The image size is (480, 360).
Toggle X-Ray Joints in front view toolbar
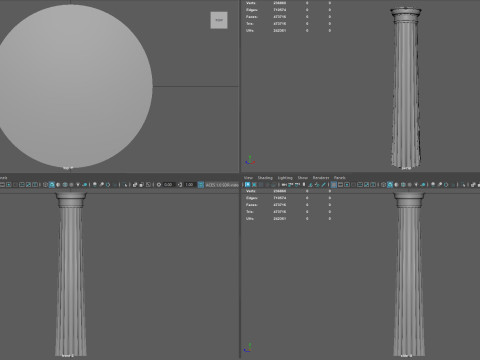click(148, 184)
